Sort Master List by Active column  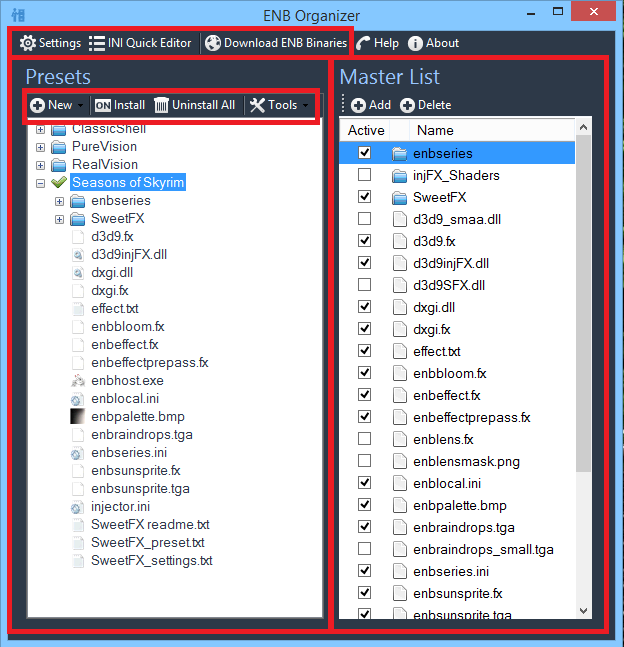(365, 130)
